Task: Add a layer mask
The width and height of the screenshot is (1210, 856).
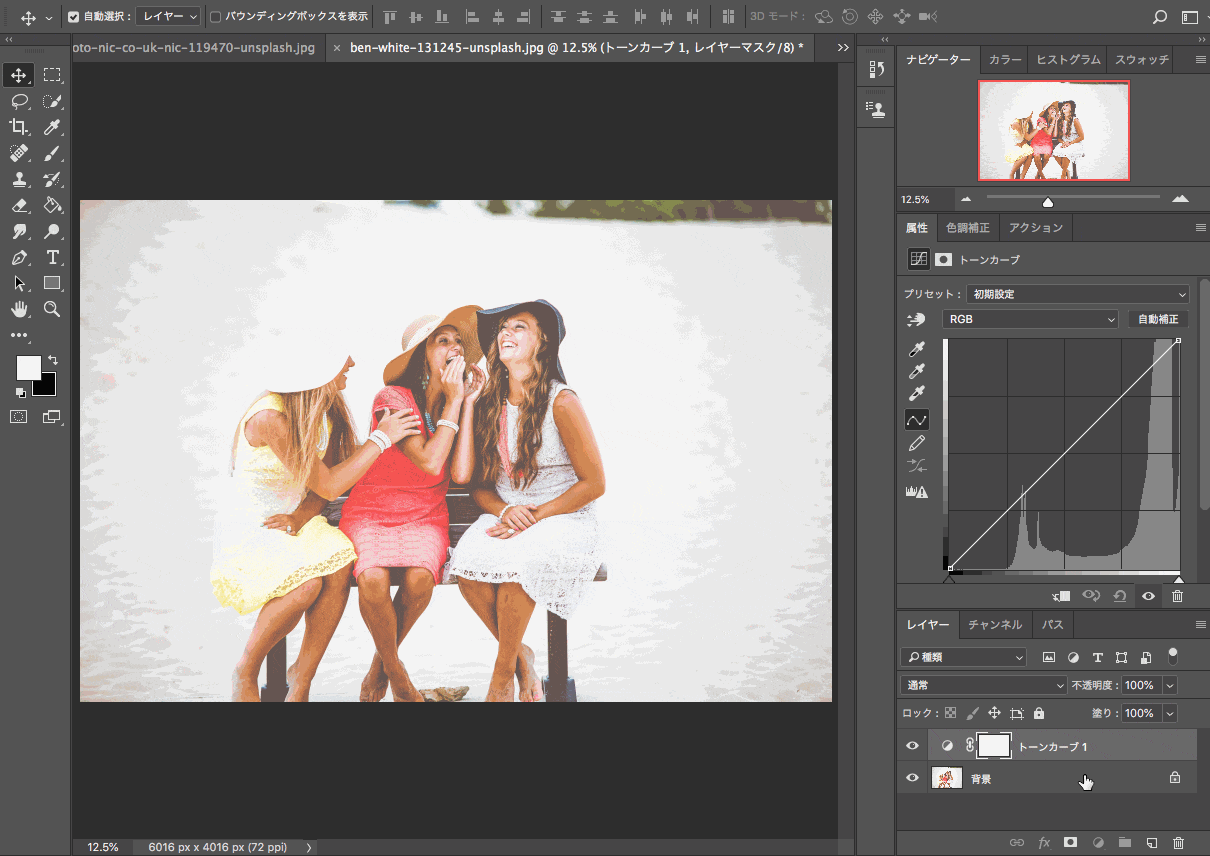Action: click(1070, 843)
